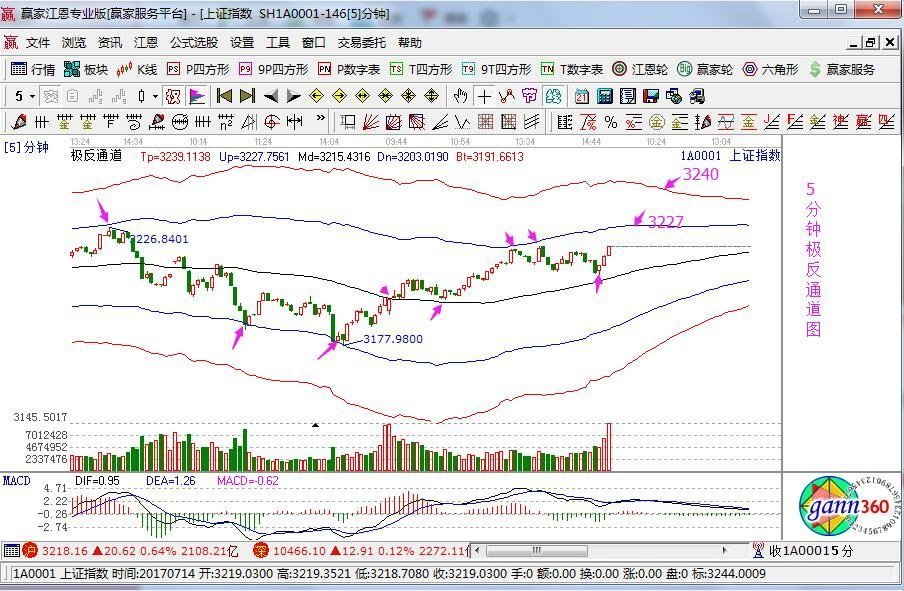This screenshot has width=904, height=591.
Task: Select the F angle line tool
Action: click(x=794, y=122)
